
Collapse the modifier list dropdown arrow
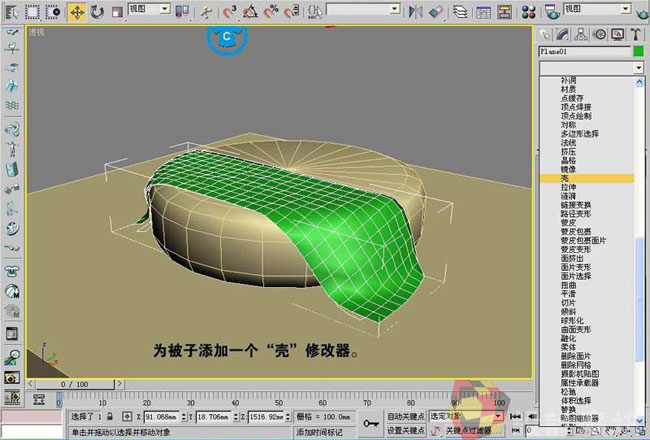coord(638,68)
